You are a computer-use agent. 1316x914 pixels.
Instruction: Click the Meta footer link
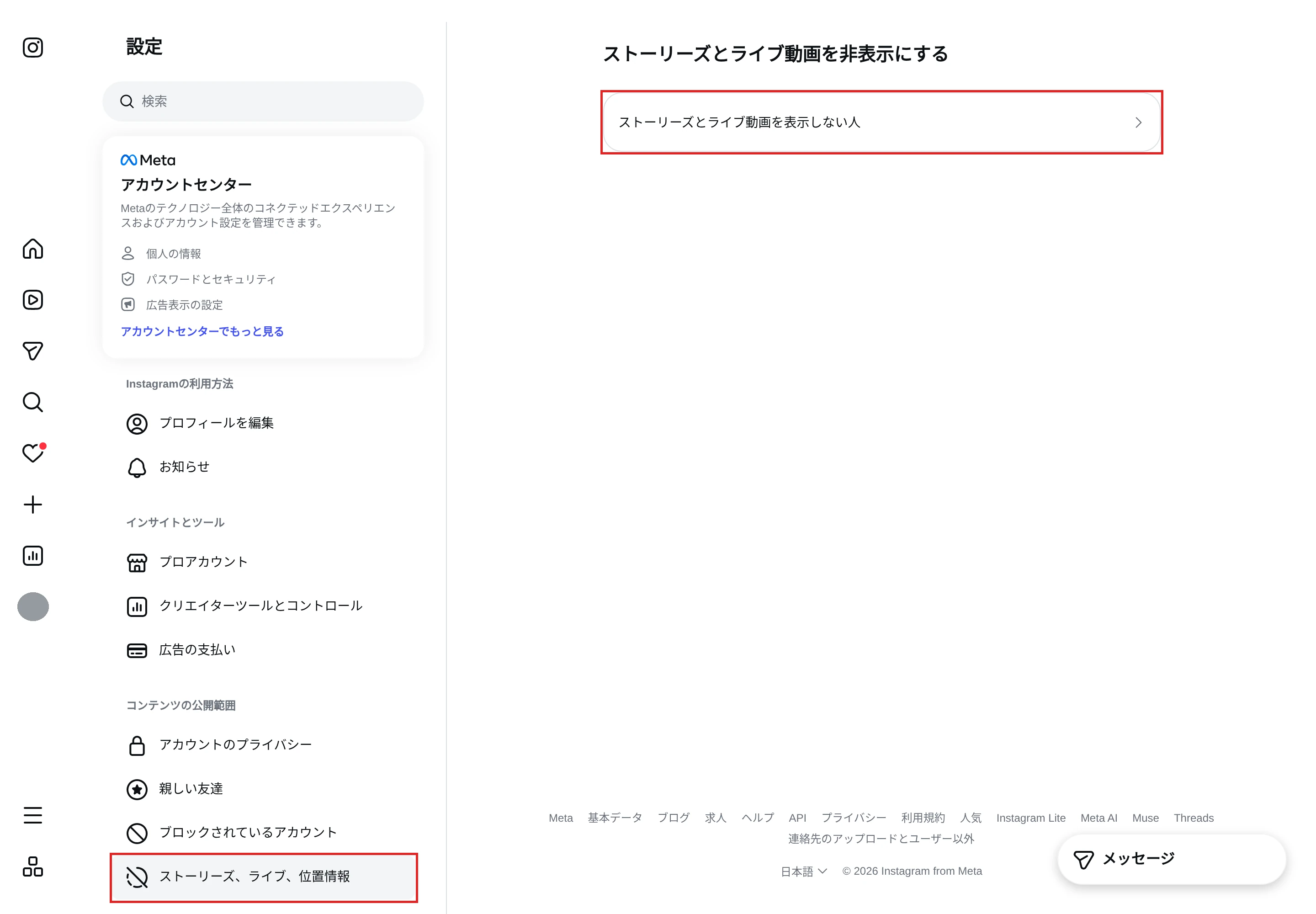561,818
